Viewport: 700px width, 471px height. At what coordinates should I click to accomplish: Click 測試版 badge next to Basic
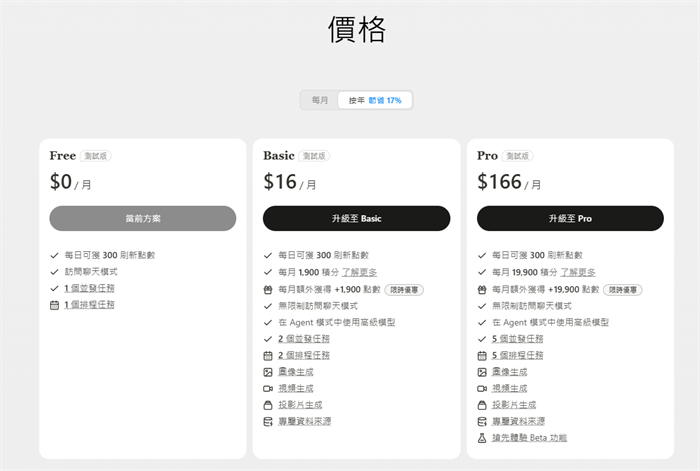click(x=314, y=156)
